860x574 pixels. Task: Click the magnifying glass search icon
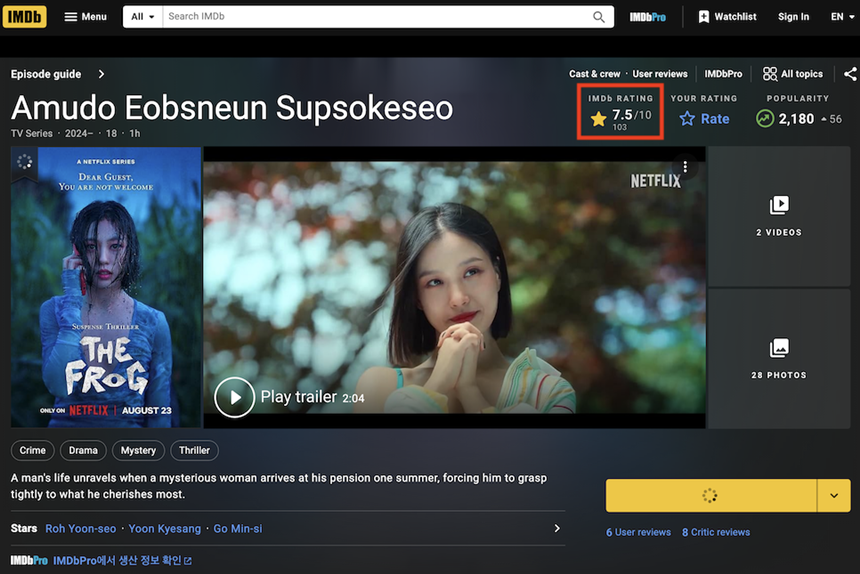[x=599, y=17]
